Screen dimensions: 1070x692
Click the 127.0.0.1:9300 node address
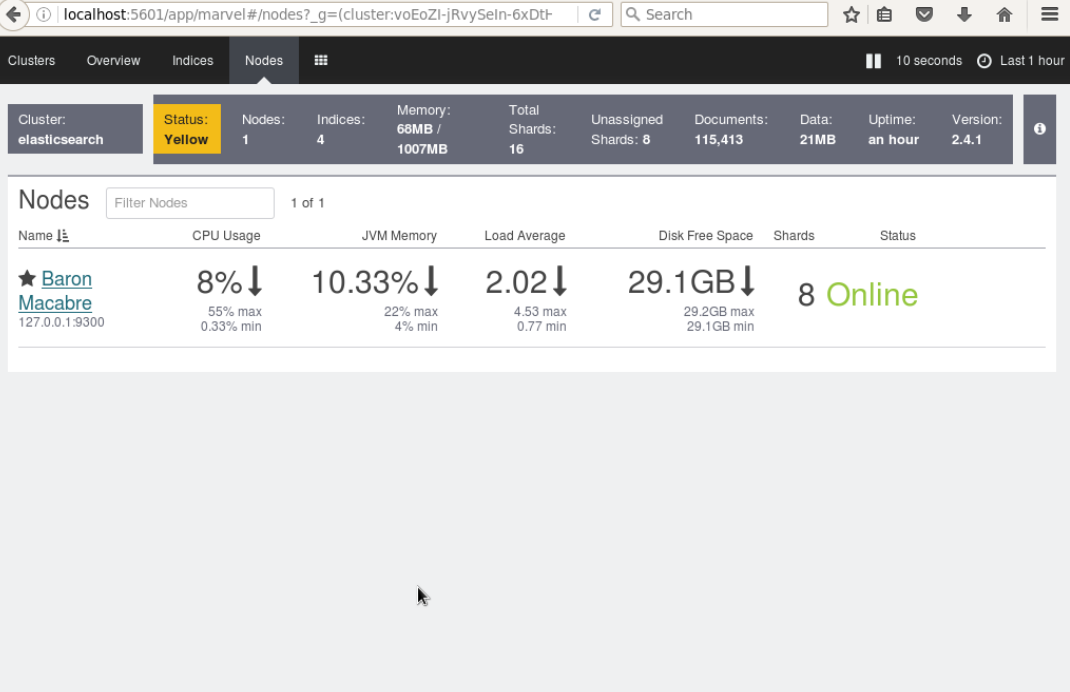pyautogui.click(x=61, y=322)
